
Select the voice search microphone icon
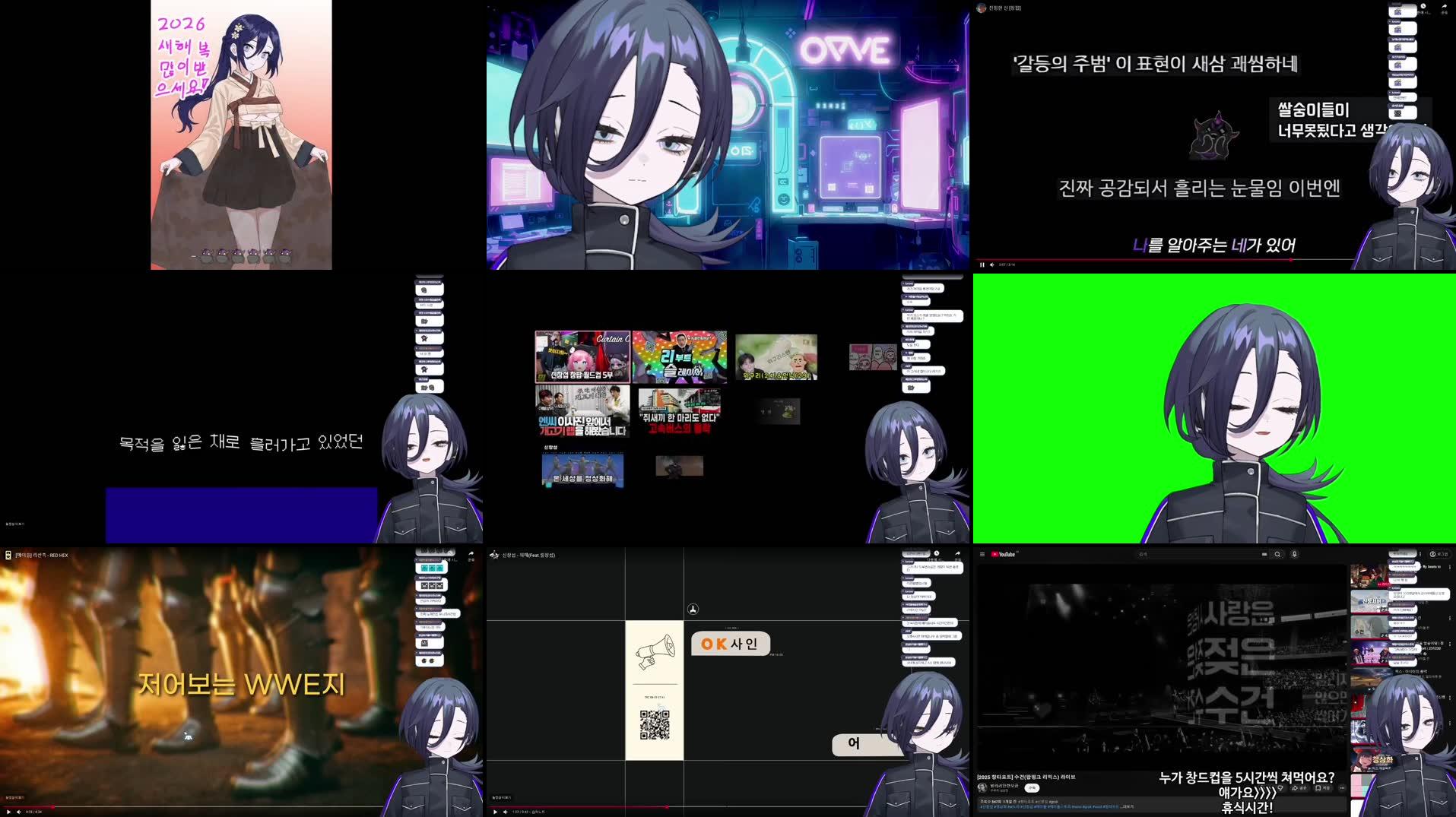tap(1294, 555)
